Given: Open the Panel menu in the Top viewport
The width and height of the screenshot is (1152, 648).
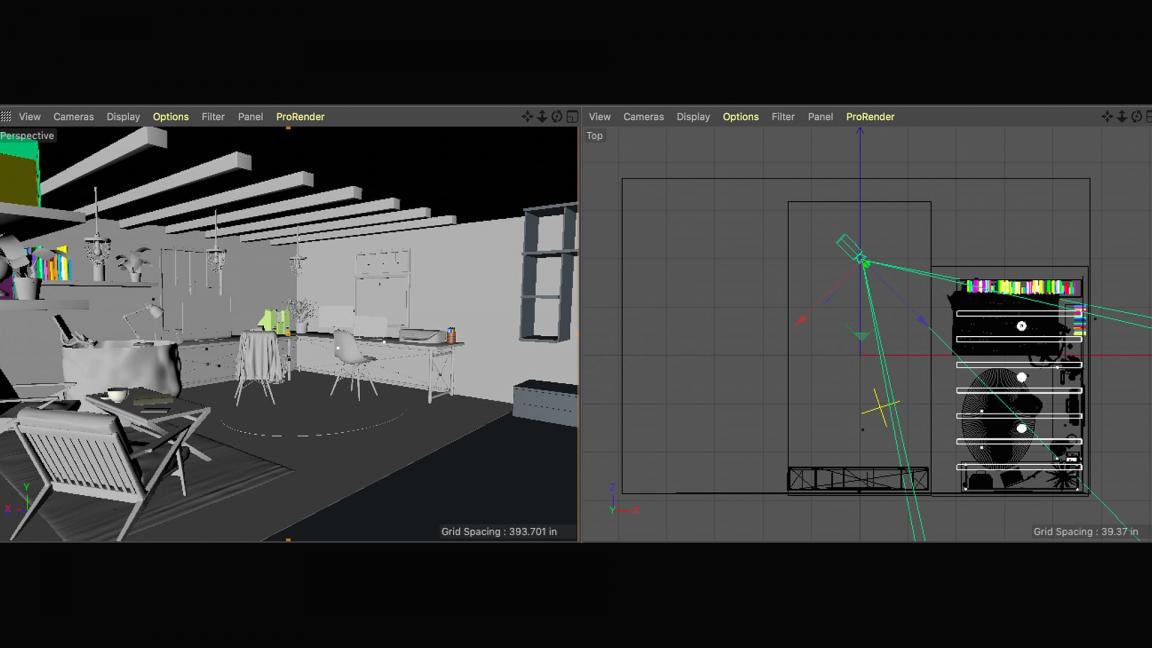Looking at the screenshot, I should [x=821, y=117].
